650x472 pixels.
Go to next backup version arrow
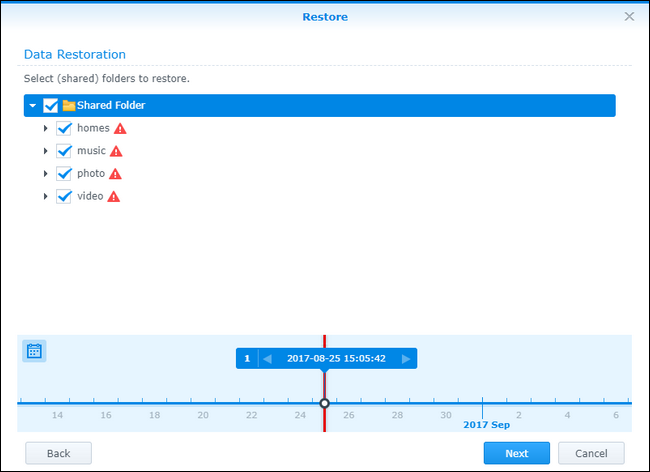tap(406, 358)
